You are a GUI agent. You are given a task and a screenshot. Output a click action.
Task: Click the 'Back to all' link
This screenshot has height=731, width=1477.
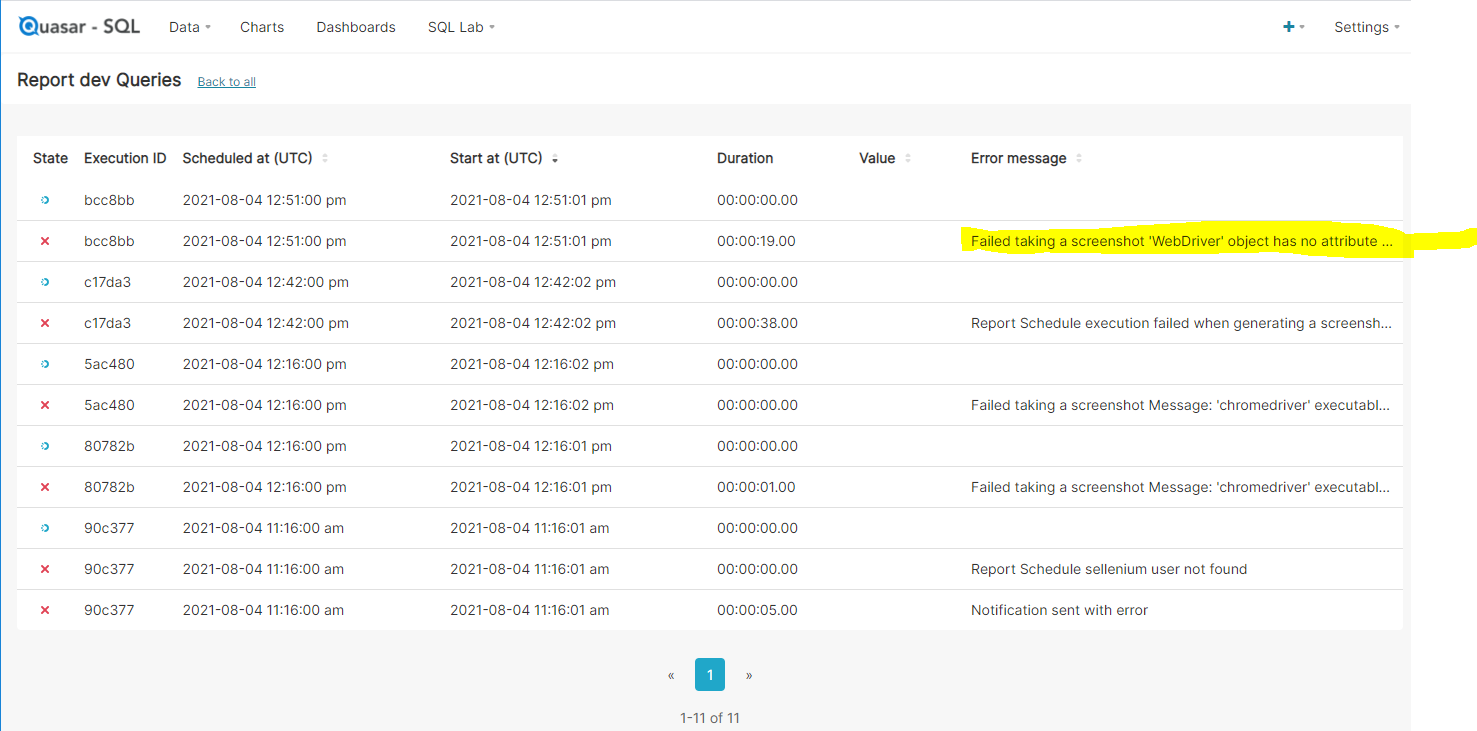tap(226, 82)
